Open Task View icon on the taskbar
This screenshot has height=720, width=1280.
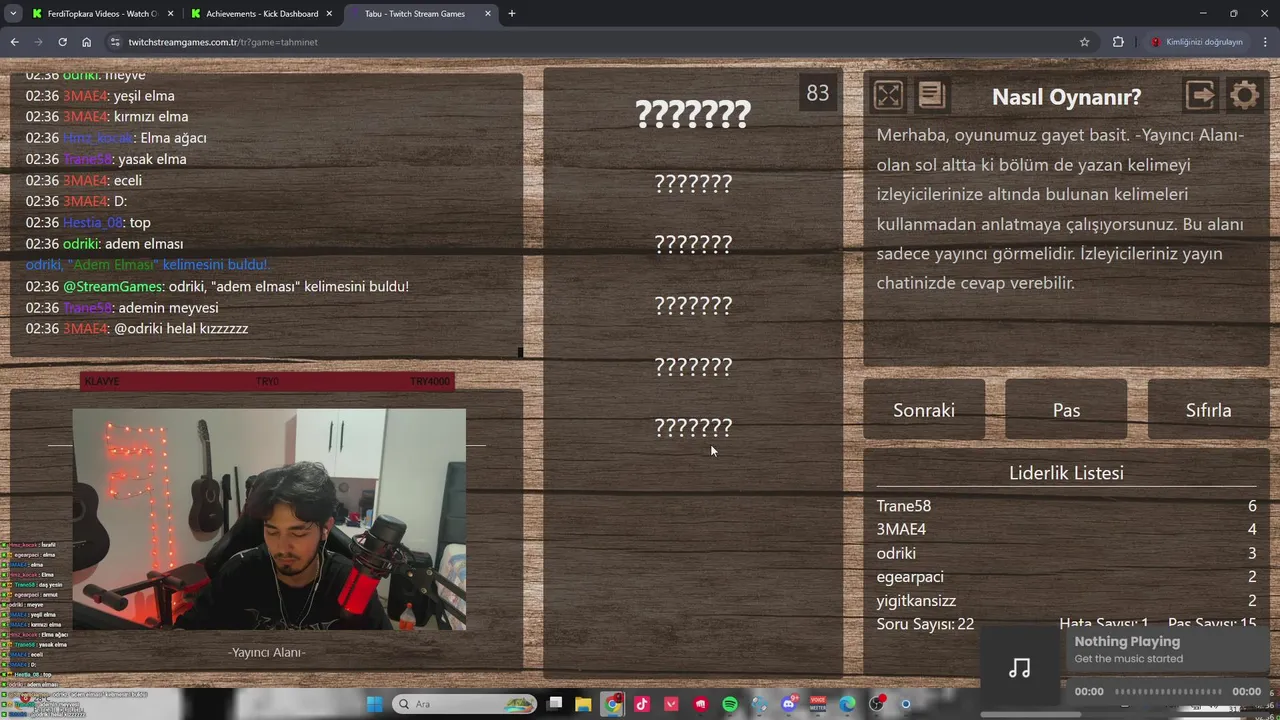(555, 704)
